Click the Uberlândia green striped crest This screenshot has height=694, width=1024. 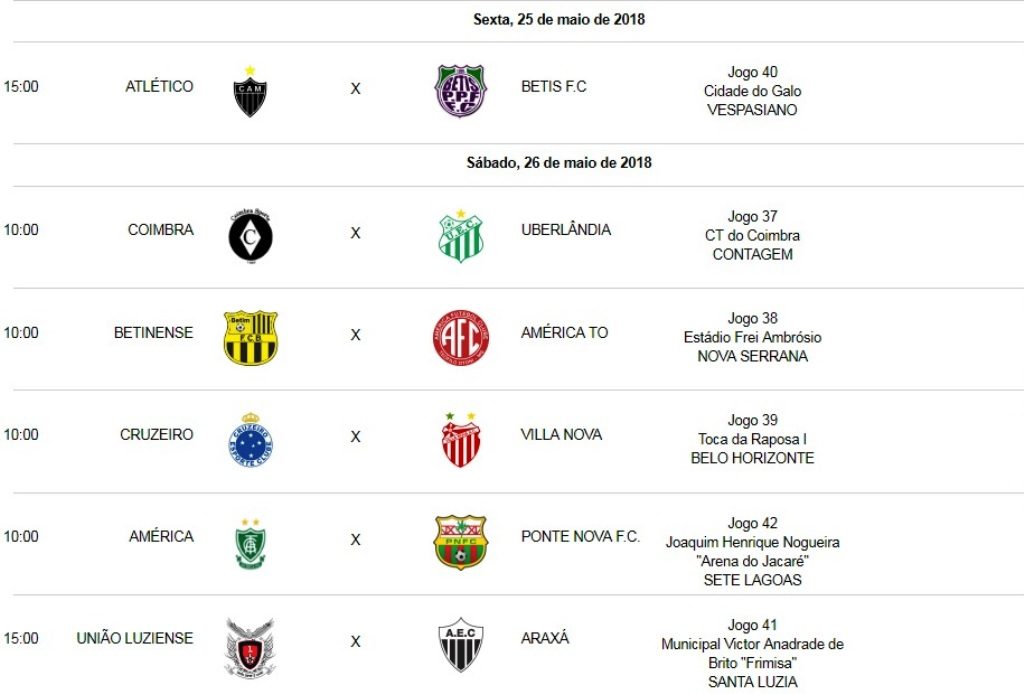tap(460, 236)
